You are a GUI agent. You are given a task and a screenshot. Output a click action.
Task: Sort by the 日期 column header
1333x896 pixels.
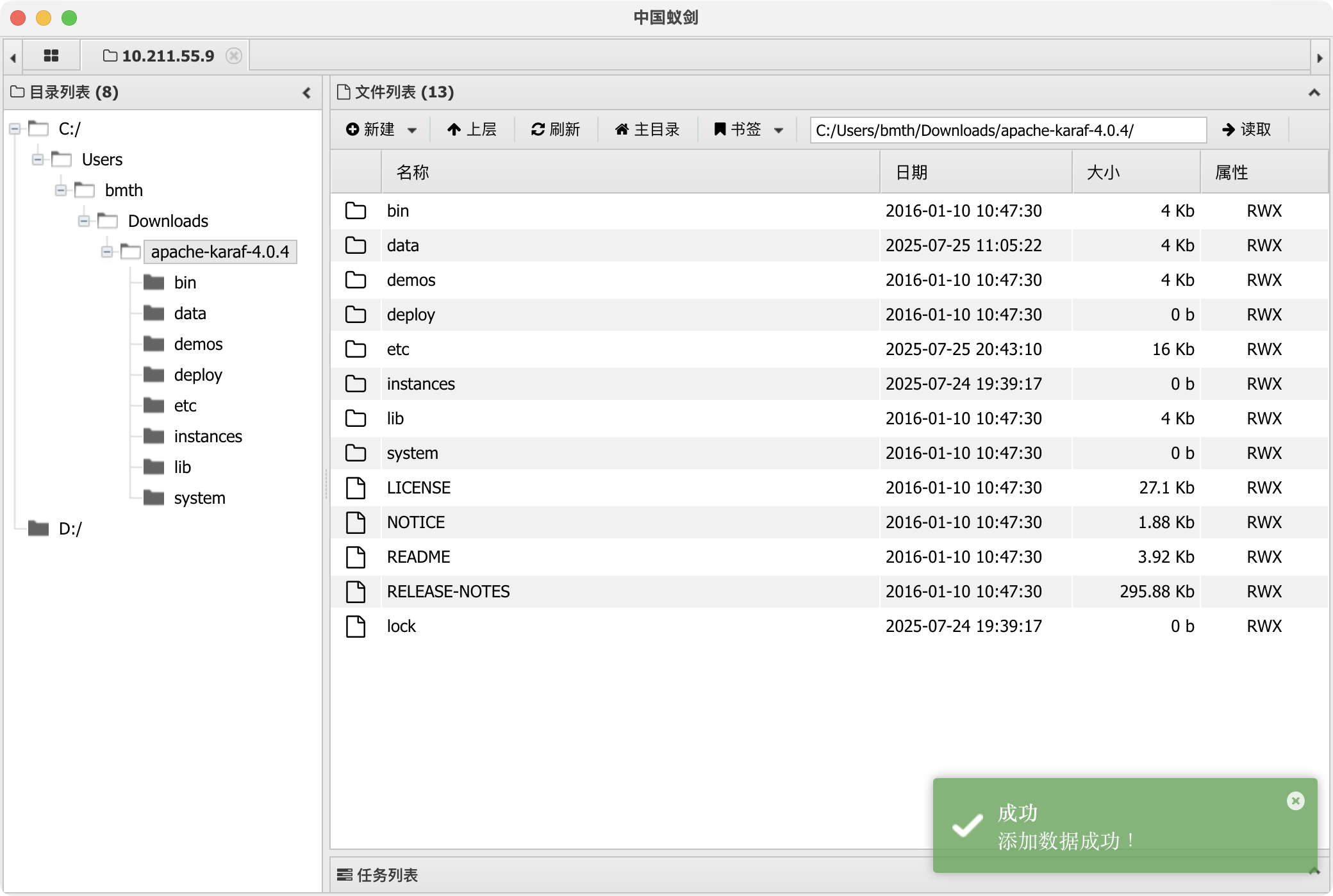976,172
